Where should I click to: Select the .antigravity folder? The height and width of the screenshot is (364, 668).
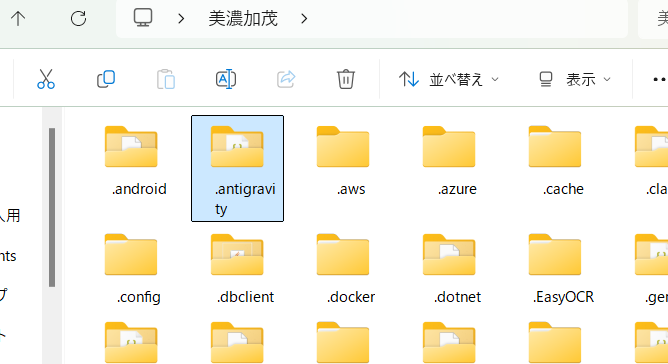coord(237,168)
